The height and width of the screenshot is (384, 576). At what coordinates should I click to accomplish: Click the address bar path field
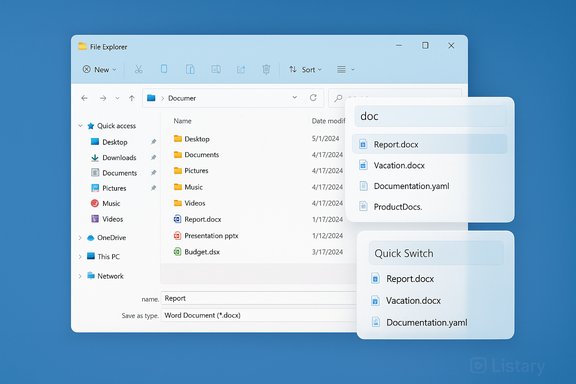coord(233,98)
